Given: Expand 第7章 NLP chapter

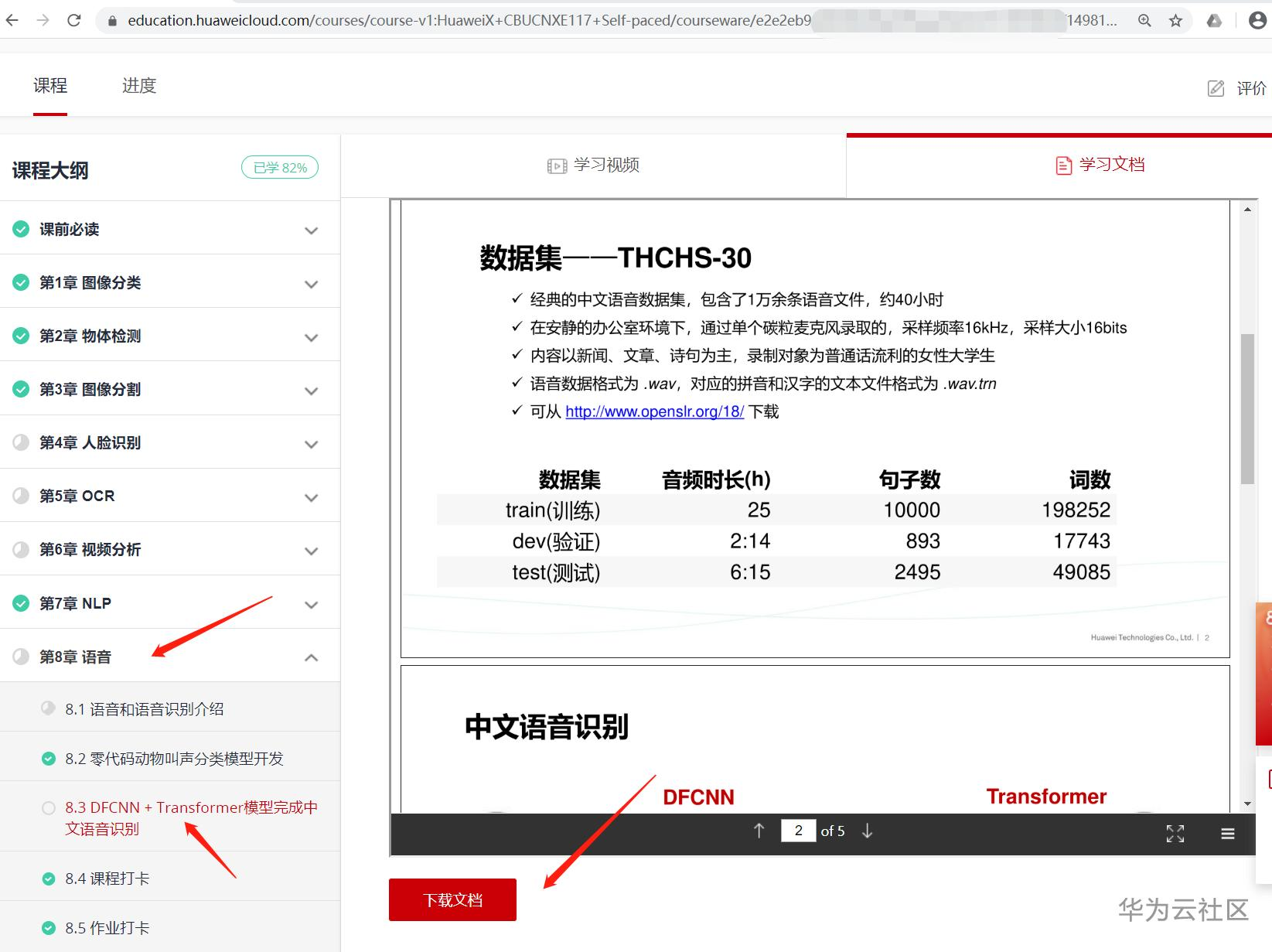Looking at the screenshot, I should coord(312,604).
